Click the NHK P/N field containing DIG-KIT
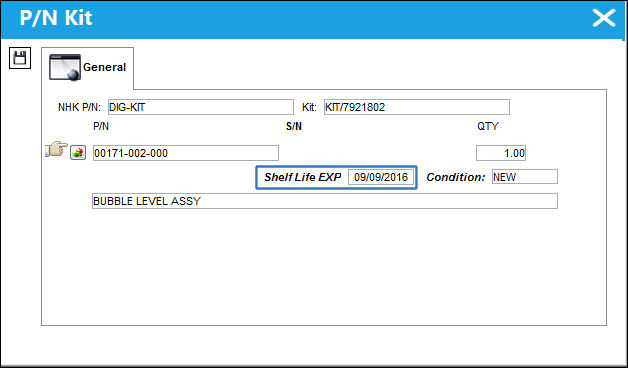628x368 pixels. point(201,107)
